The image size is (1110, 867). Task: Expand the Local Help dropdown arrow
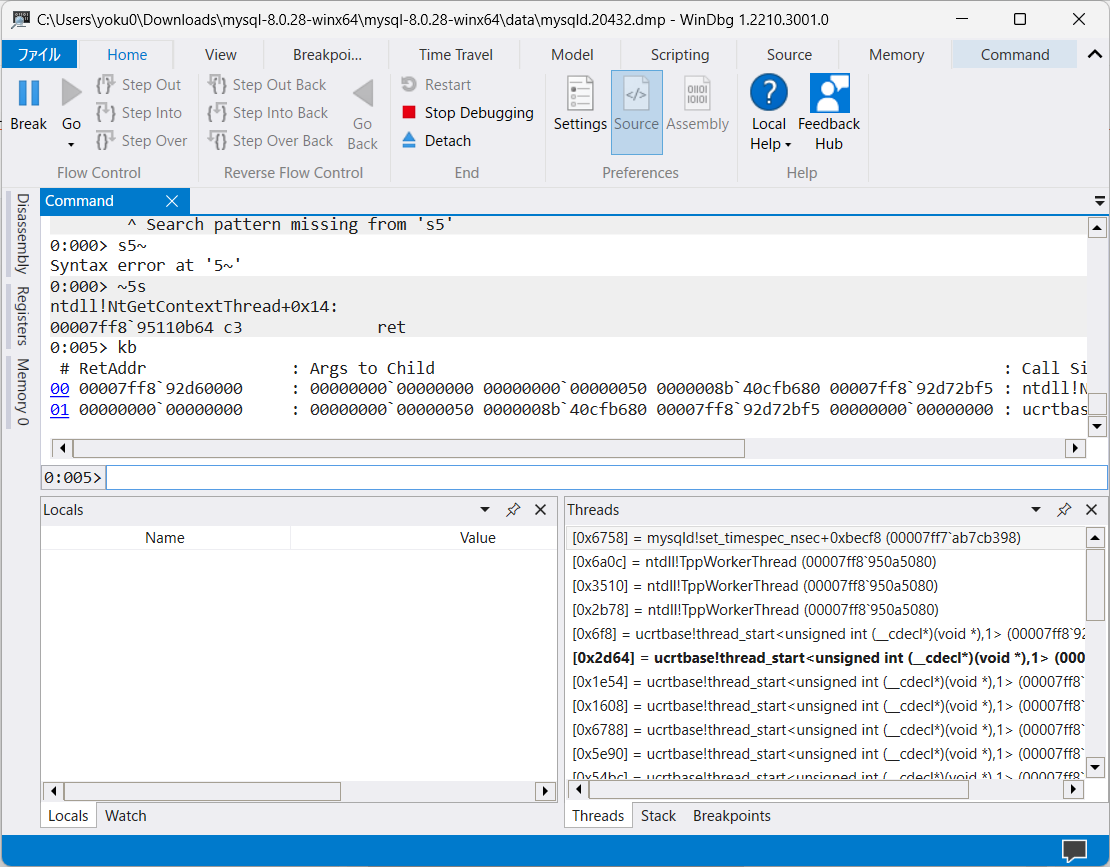(x=788, y=145)
